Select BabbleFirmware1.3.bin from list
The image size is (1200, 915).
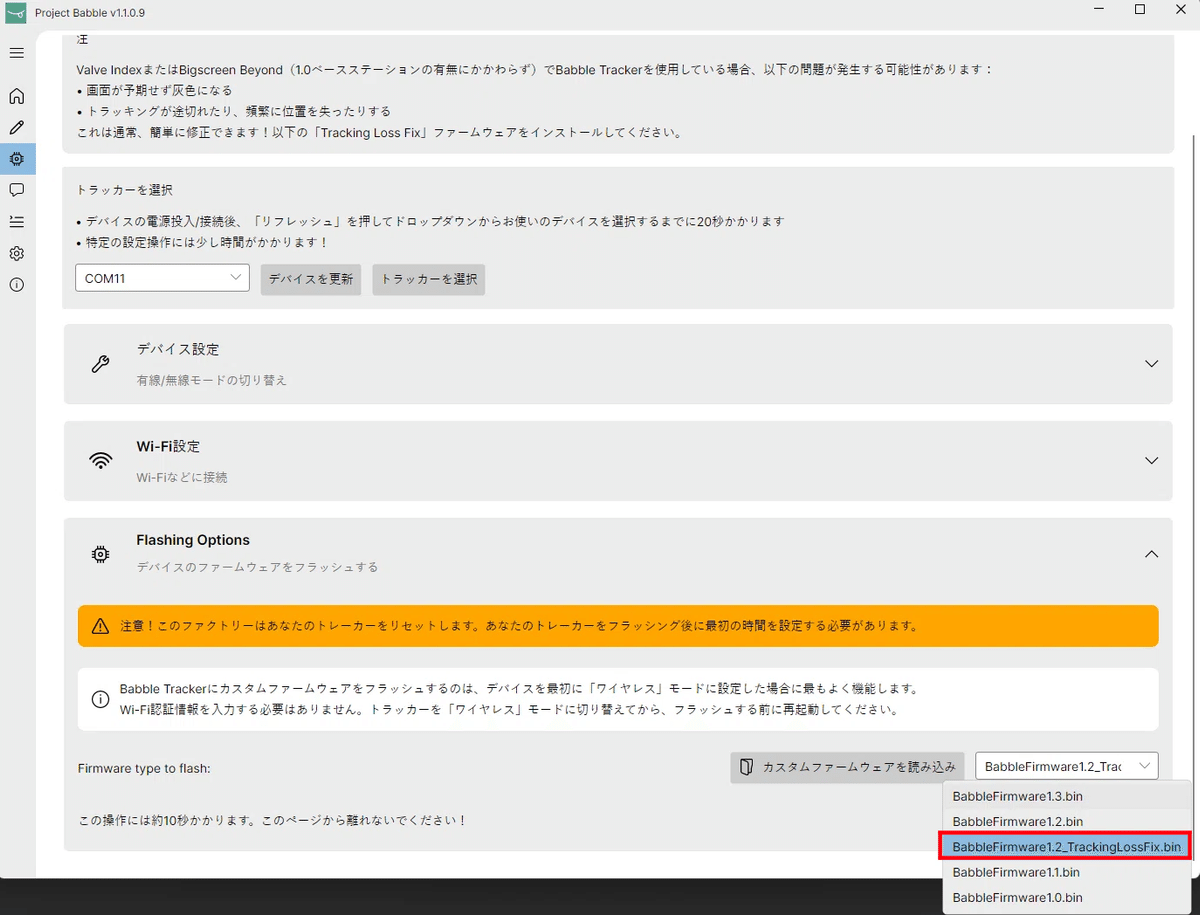click(x=1066, y=797)
